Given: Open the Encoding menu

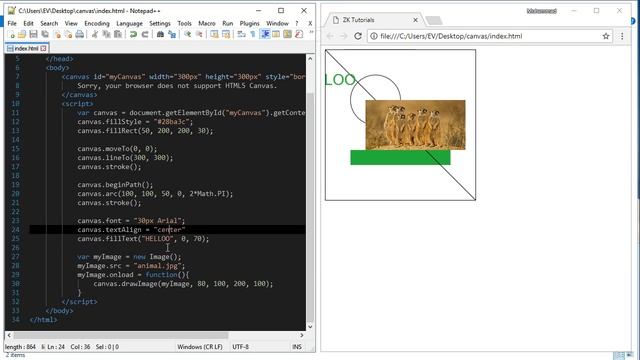Looking at the screenshot, I should click(97, 23).
